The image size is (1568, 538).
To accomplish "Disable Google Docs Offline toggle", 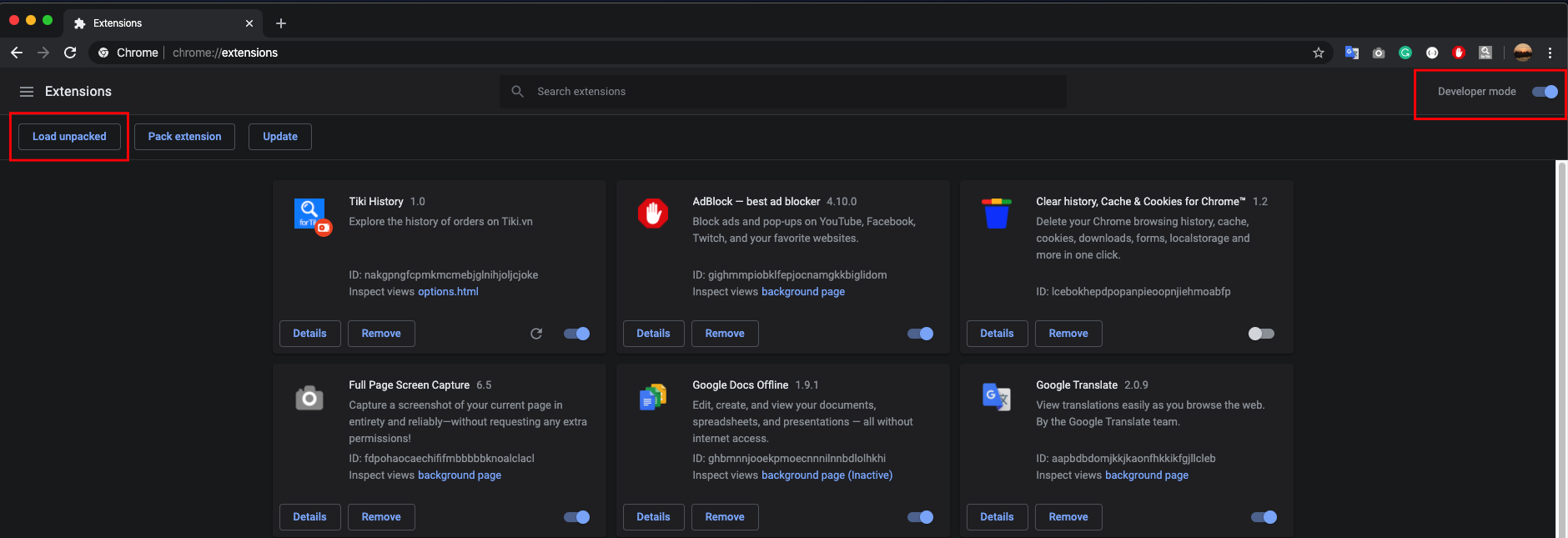I will pos(920,517).
